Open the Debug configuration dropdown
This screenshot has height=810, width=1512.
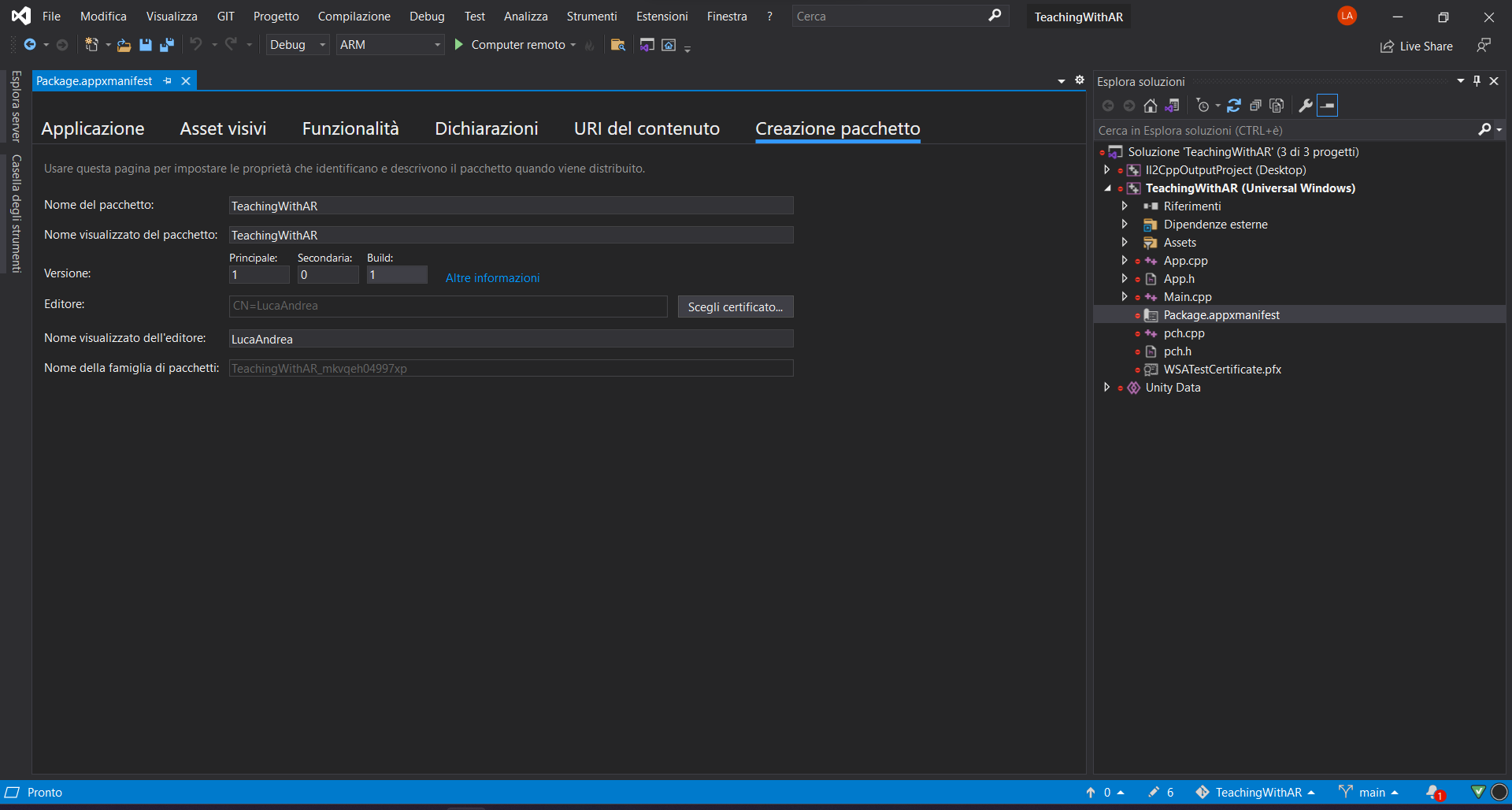[x=297, y=45]
